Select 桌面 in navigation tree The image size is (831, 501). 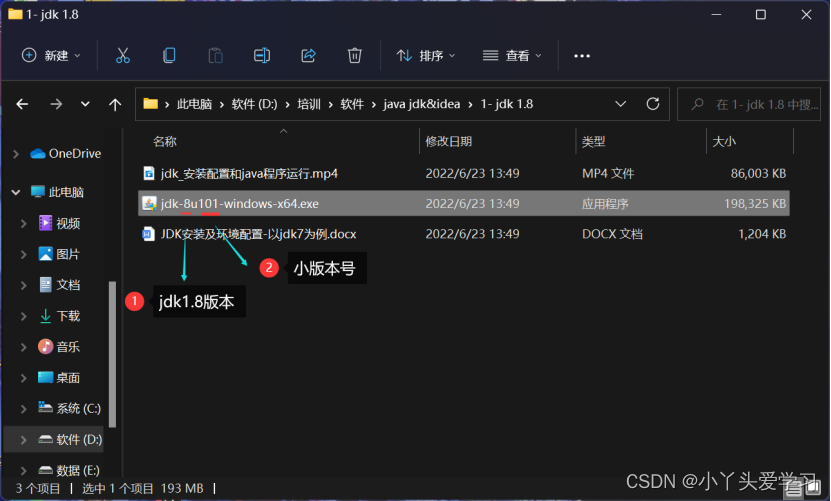[x=68, y=378]
